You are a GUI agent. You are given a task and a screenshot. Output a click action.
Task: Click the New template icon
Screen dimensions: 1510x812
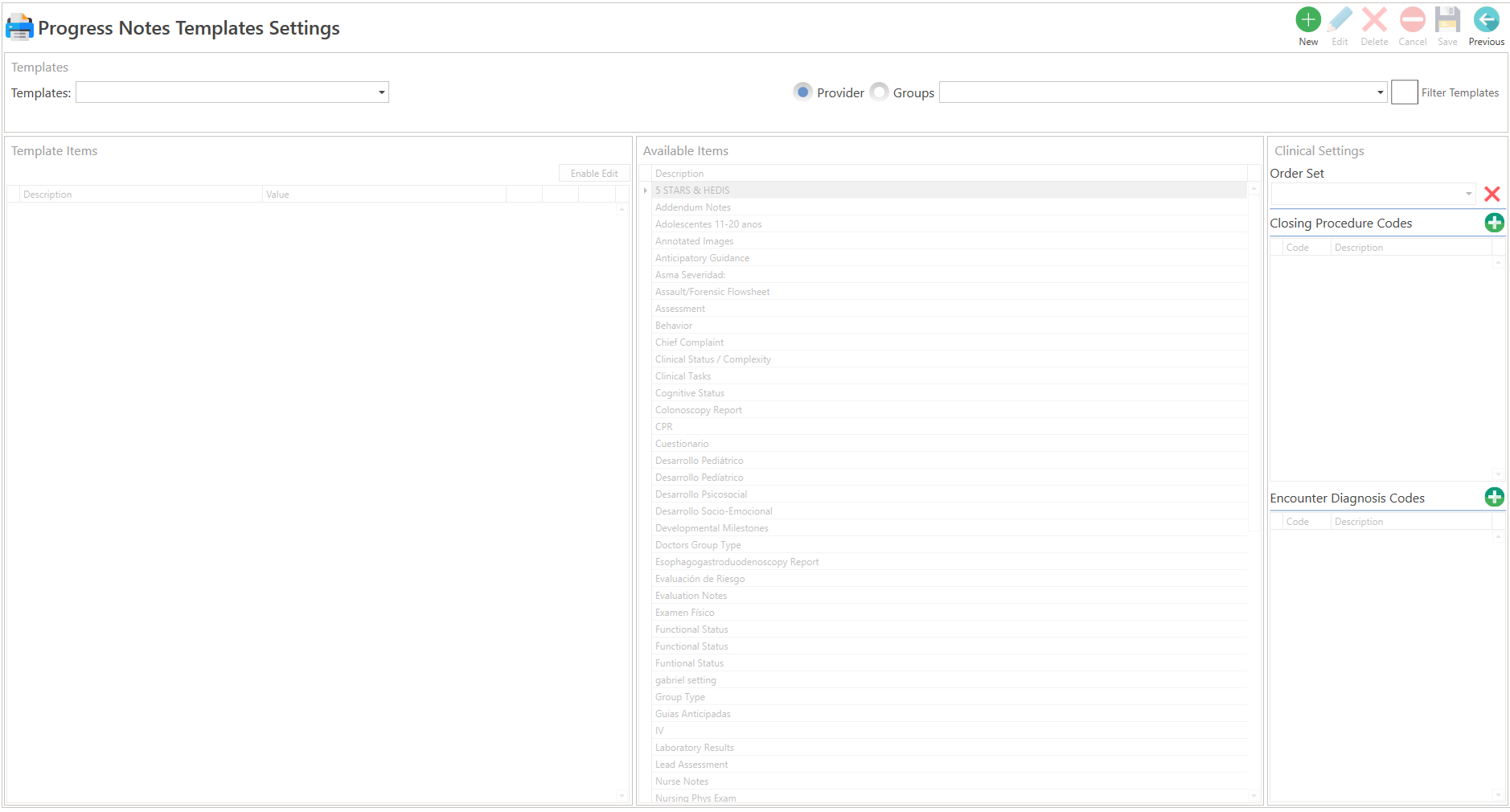[1308, 20]
